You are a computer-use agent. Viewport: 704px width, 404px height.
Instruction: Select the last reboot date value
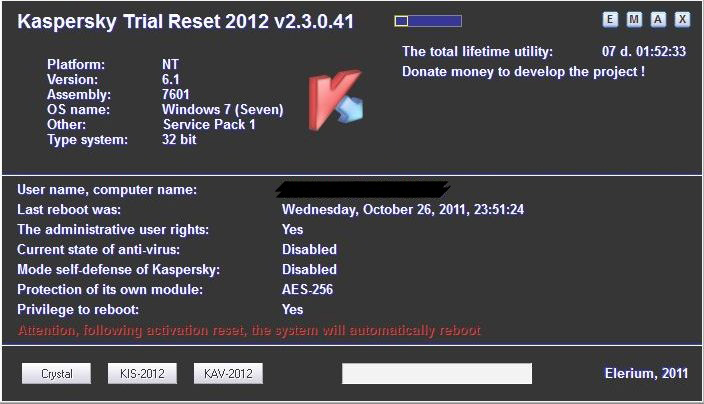point(402,210)
